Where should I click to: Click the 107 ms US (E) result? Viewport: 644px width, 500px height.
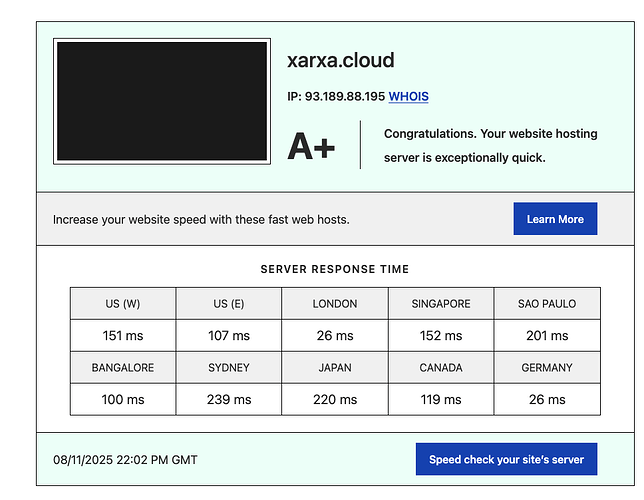(229, 336)
